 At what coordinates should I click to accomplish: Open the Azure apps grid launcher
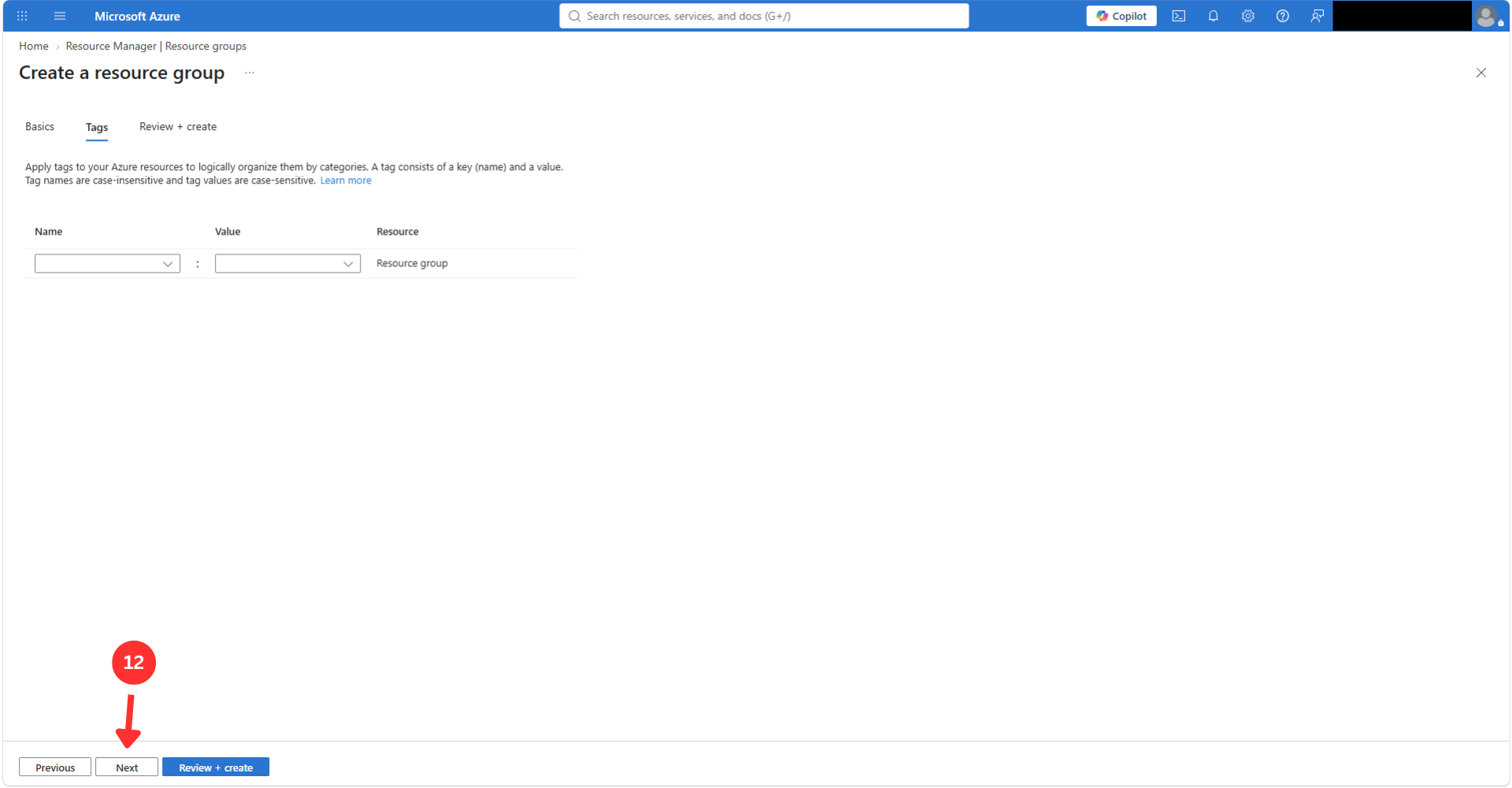pyautogui.click(x=22, y=16)
